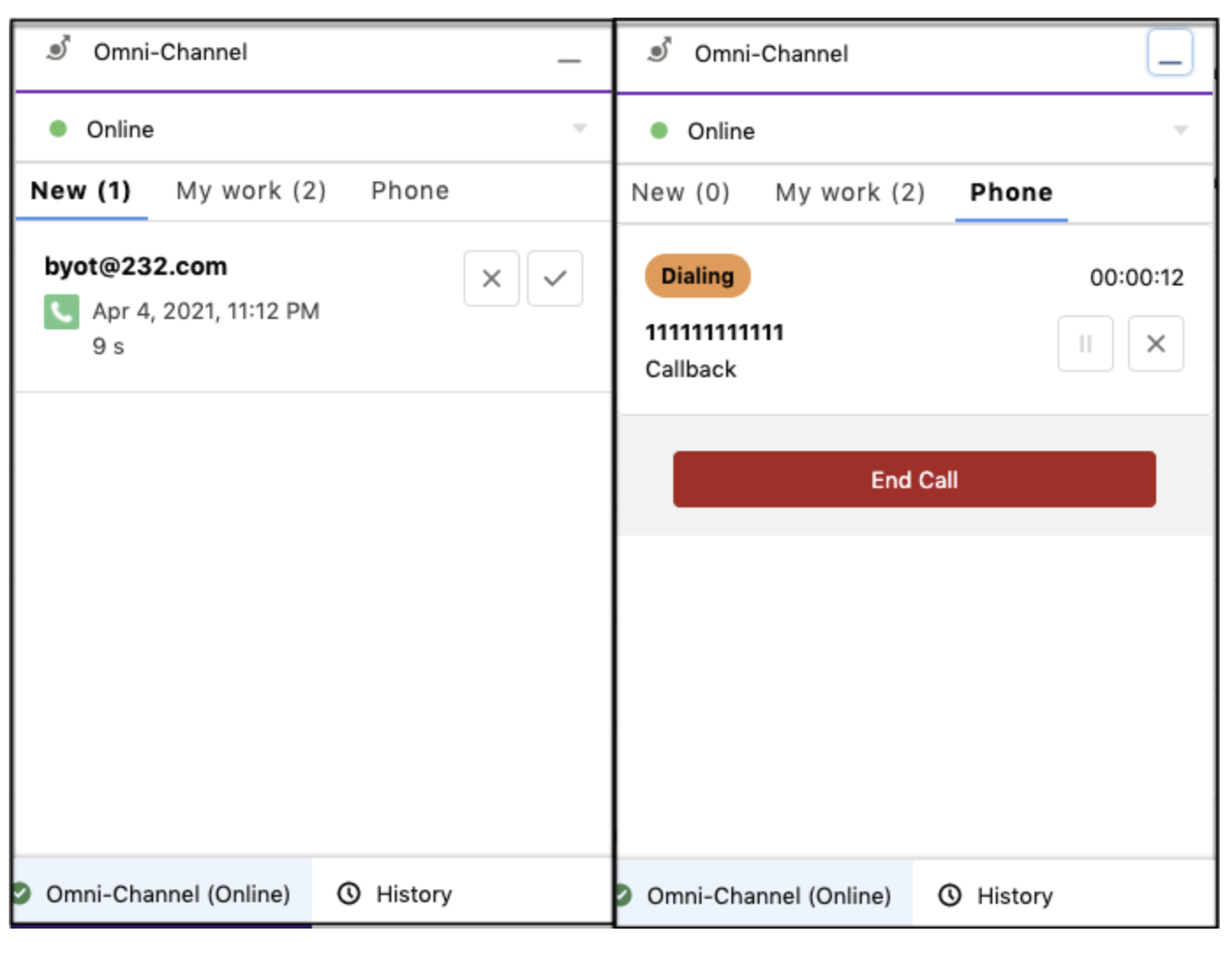
Task: Click green status dot in left panel
Action: (x=58, y=129)
